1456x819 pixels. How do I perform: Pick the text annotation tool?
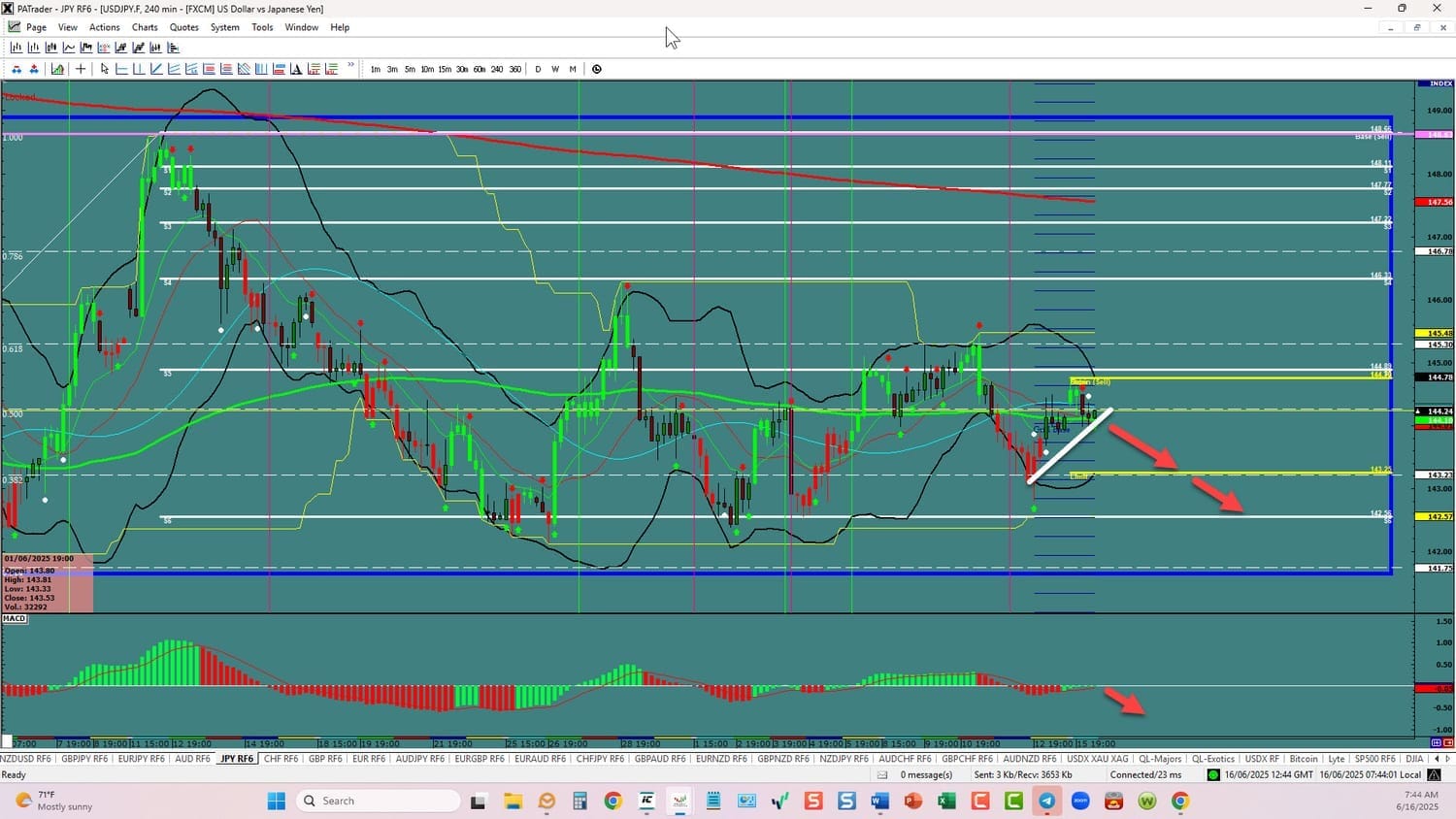coord(296,69)
